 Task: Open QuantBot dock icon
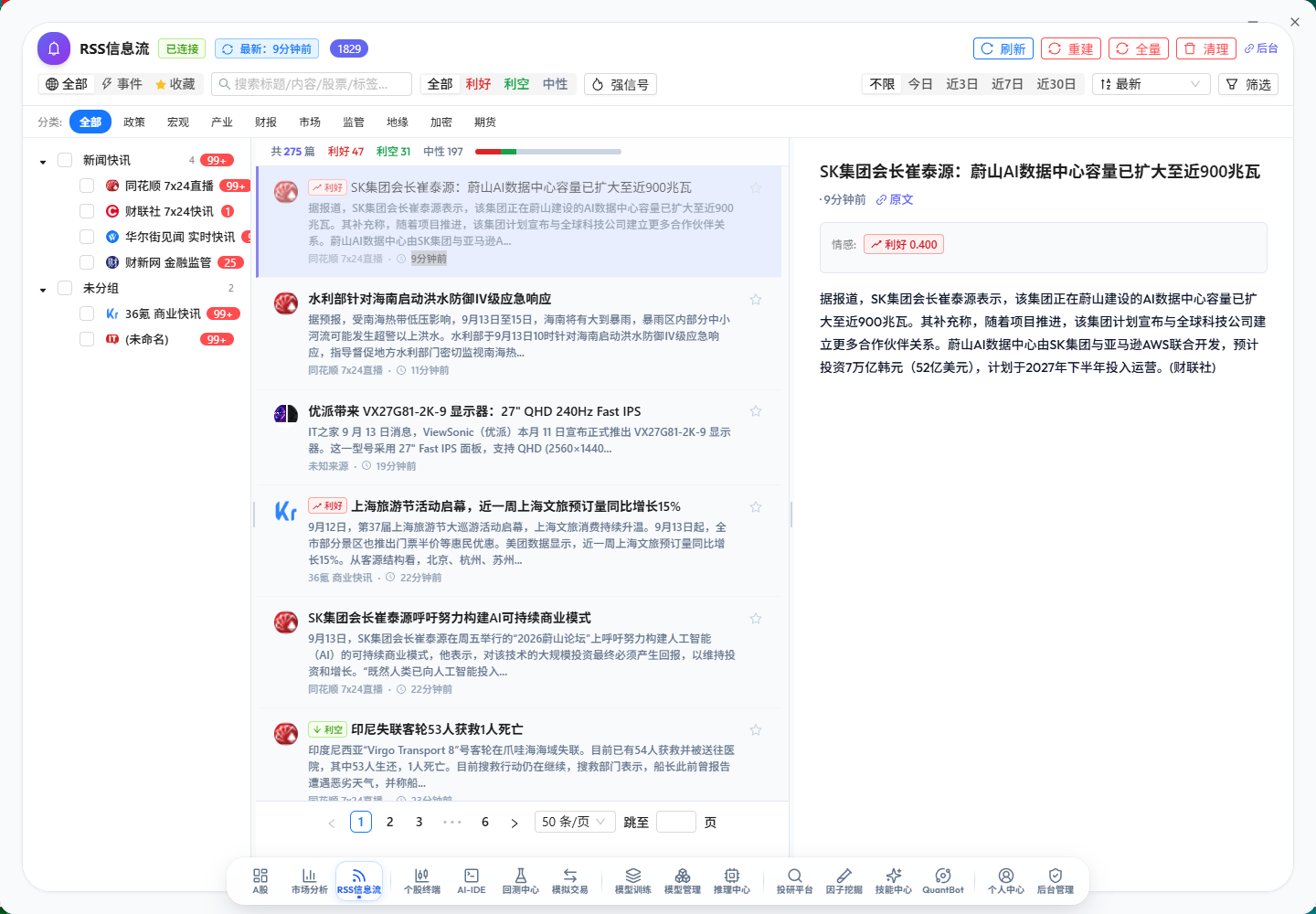click(943, 881)
